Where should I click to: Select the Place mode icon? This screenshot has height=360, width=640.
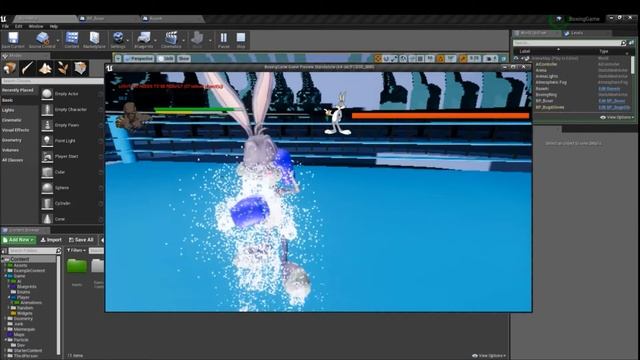(x=9, y=68)
